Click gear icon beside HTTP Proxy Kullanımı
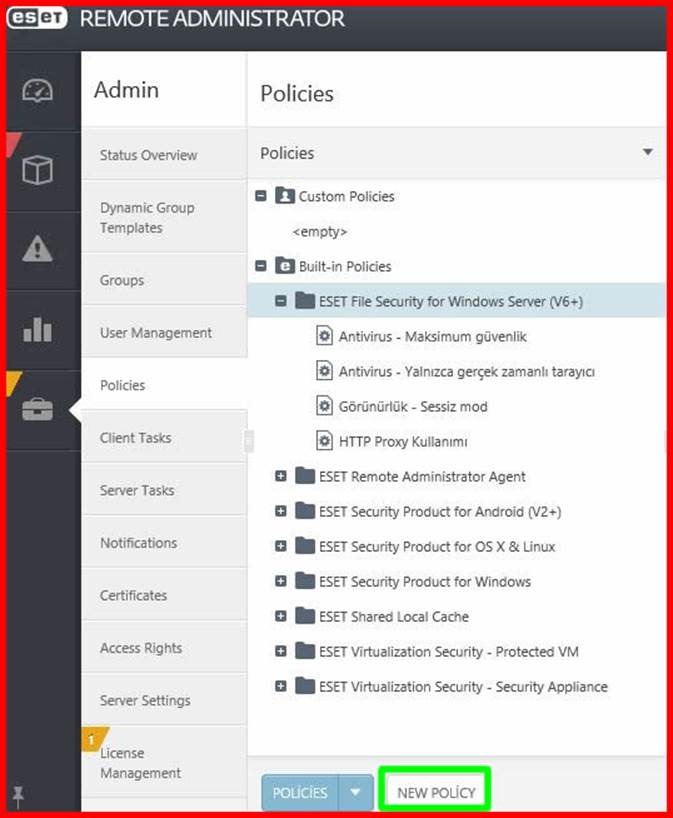Image resolution: width=673 pixels, height=818 pixels. click(x=324, y=440)
